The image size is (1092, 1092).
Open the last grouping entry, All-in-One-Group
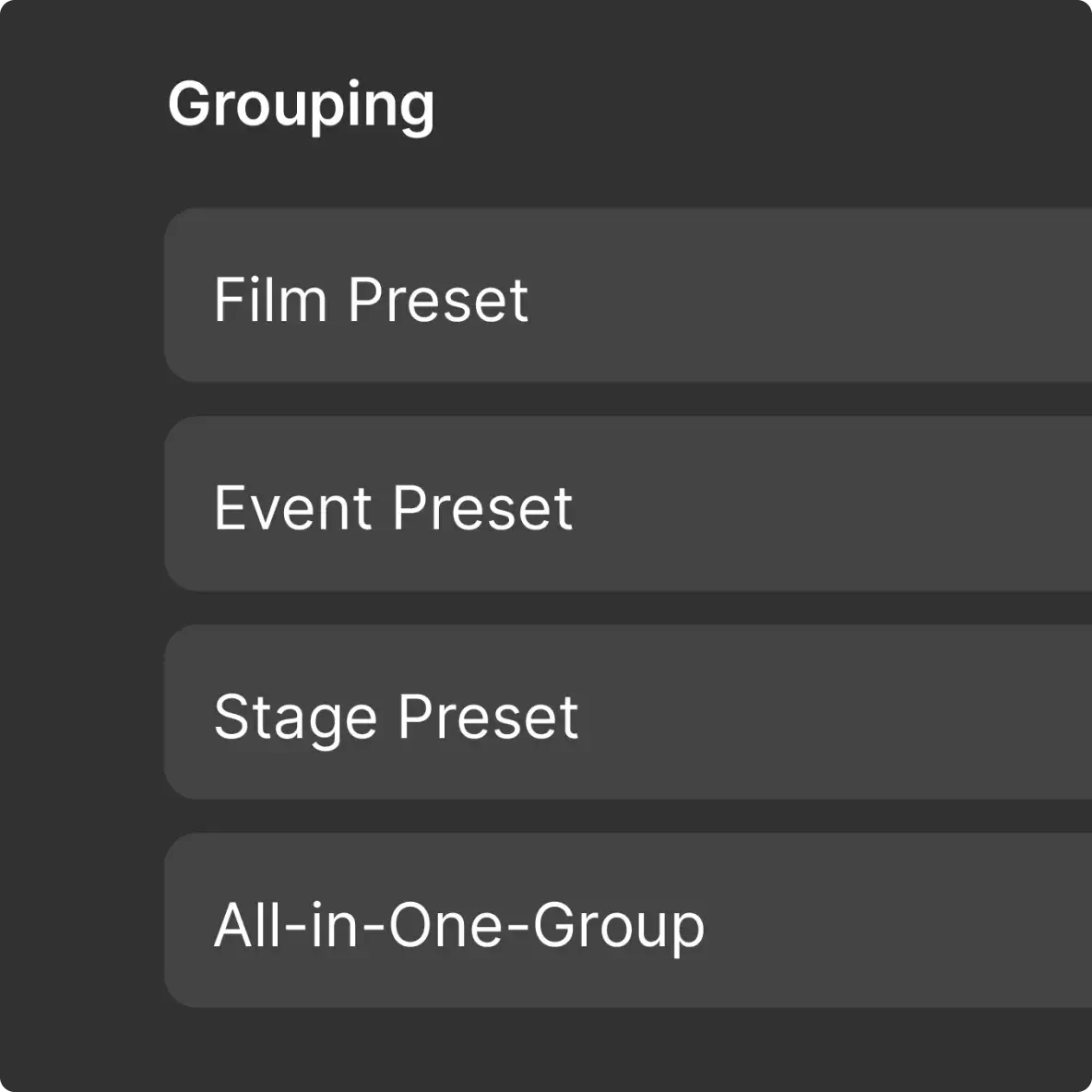pyautogui.click(x=627, y=921)
